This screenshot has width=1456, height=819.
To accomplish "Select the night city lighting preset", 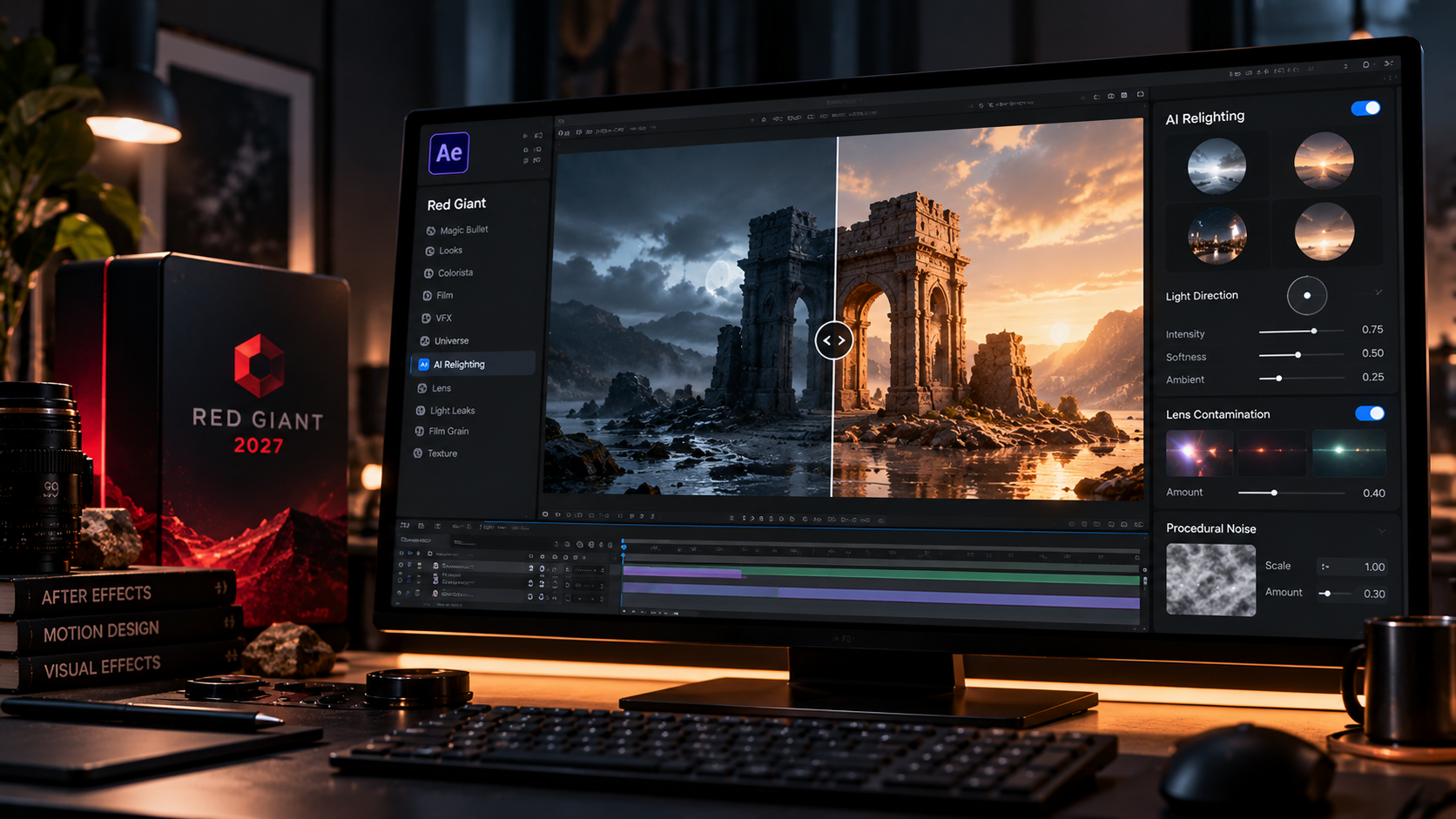I will coord(1217,236).
